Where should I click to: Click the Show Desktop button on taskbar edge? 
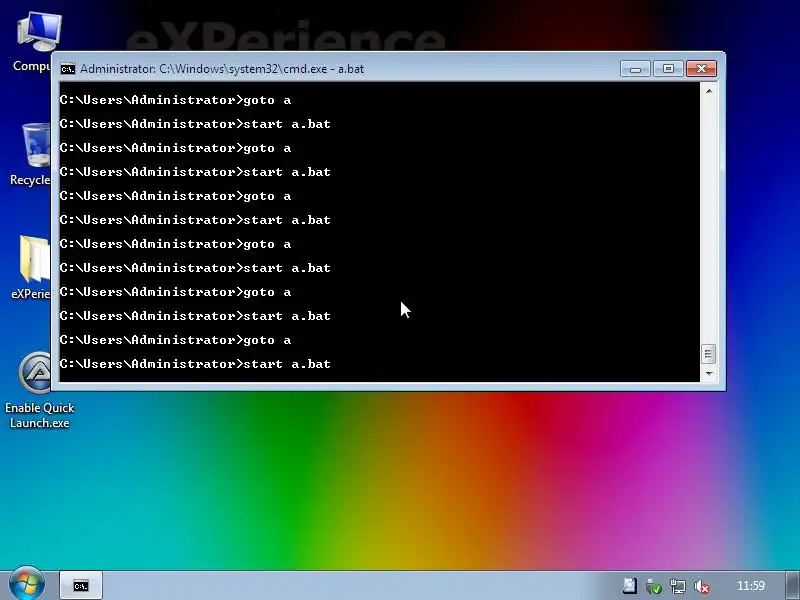coord(793,586)
